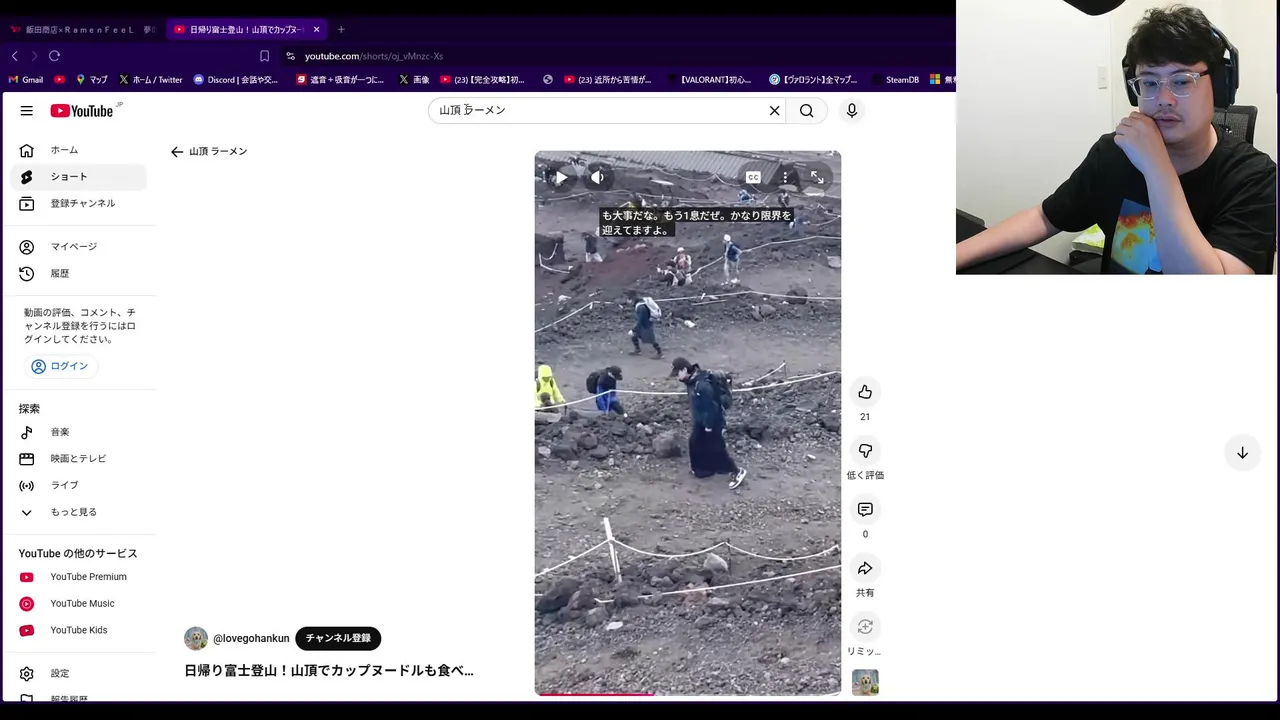Start voice search with microphone icon

tap(852, 111)
